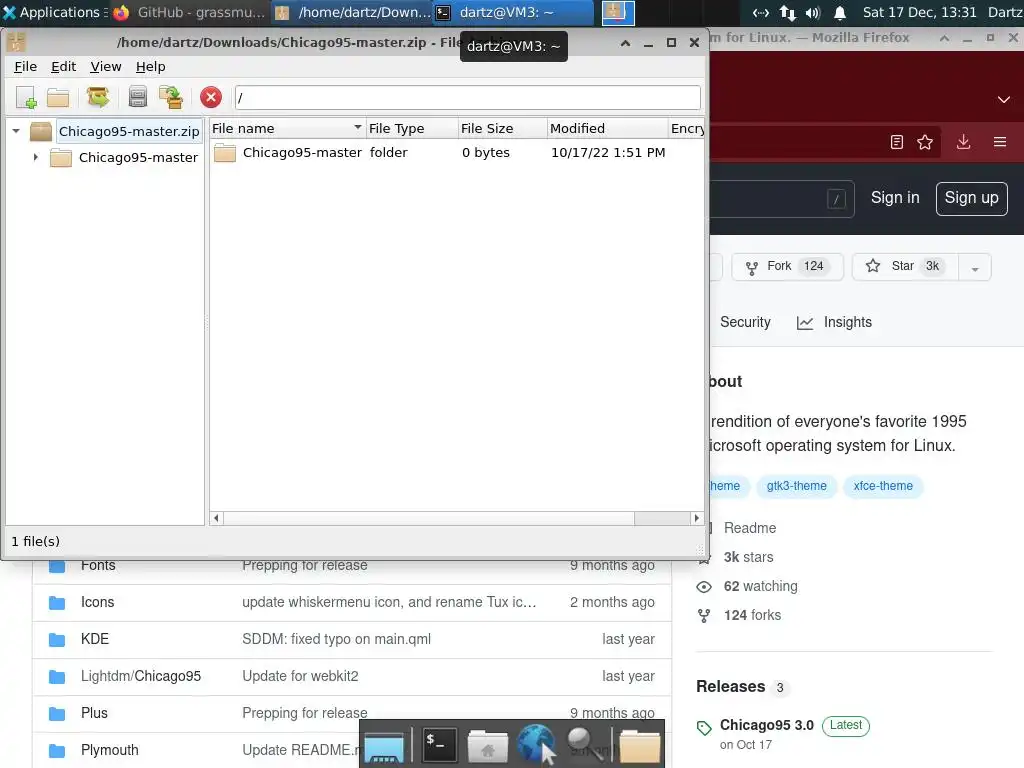Click the show desktop icon in the dock
Image resolution: width=1024 pixels, height=768 pixels.
click(385, 747)
